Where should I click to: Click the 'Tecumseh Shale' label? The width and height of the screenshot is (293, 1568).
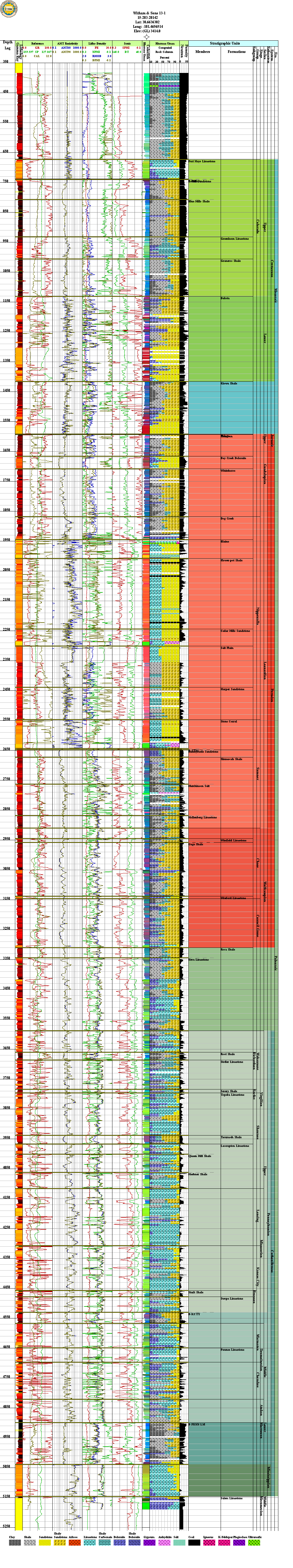[x=231, y=1137]
